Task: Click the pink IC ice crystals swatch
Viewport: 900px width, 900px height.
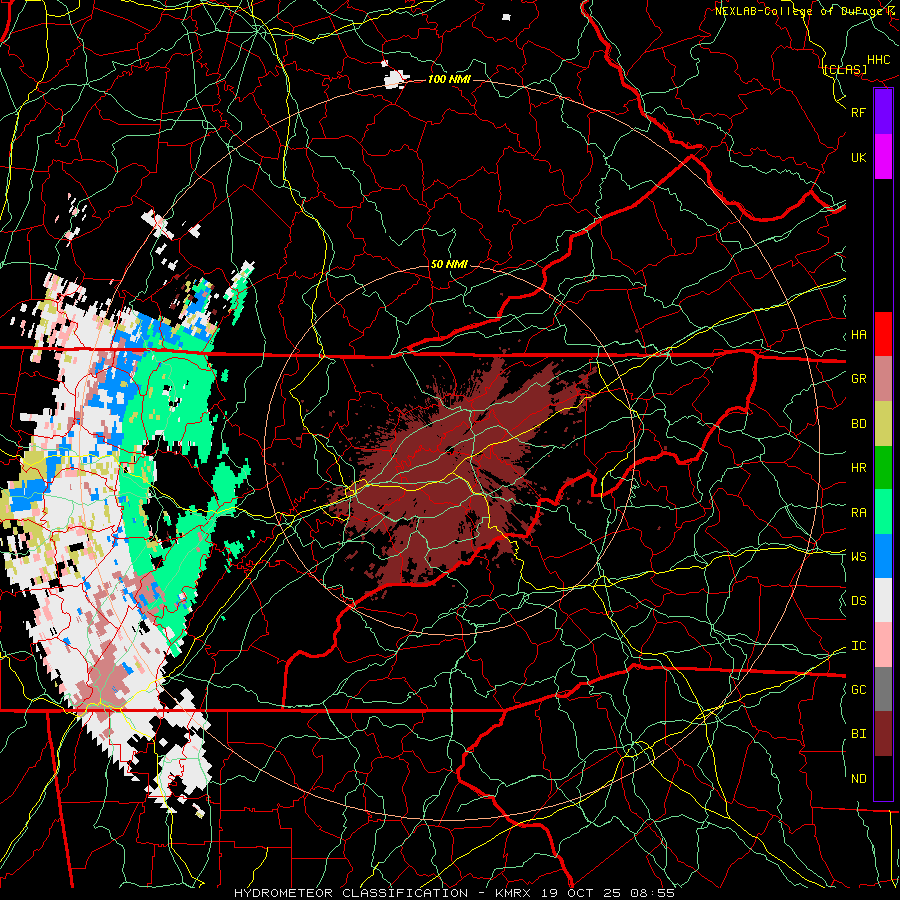Action: click(883, 645)
